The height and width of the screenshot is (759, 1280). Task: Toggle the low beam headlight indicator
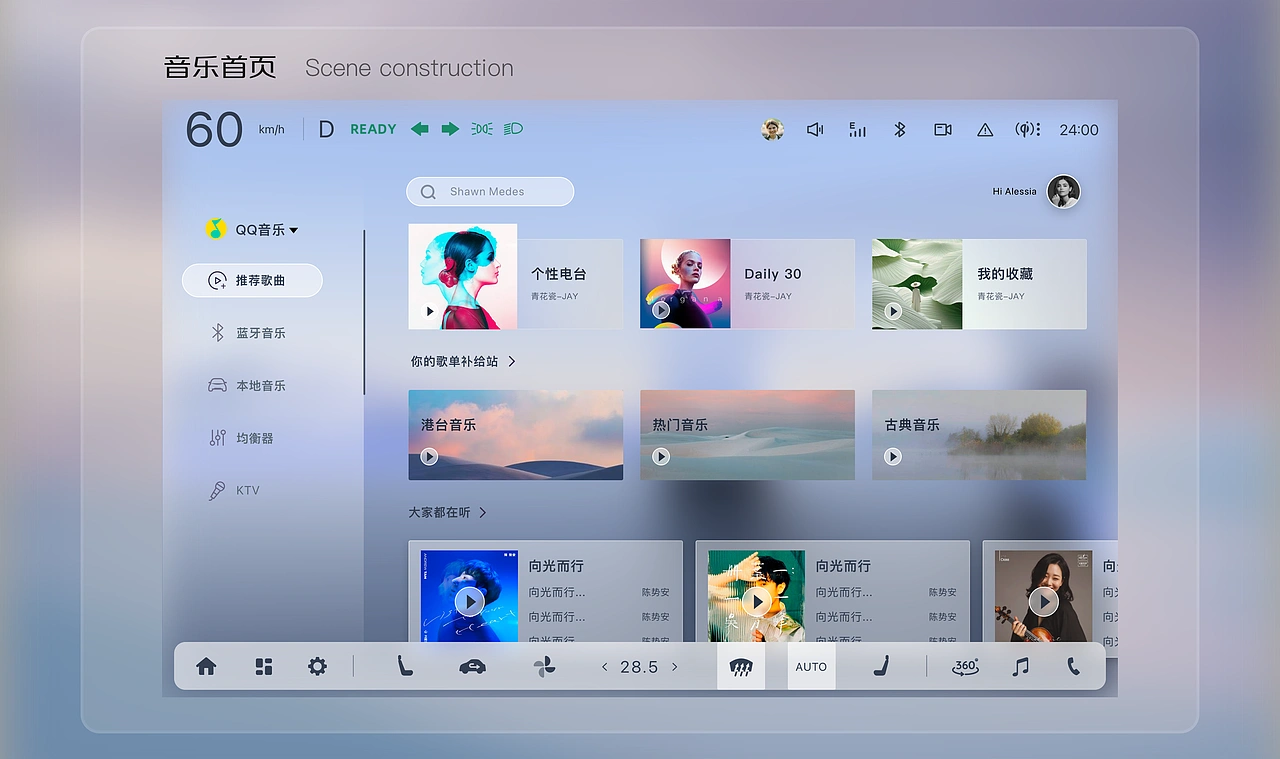click(513, 129)
